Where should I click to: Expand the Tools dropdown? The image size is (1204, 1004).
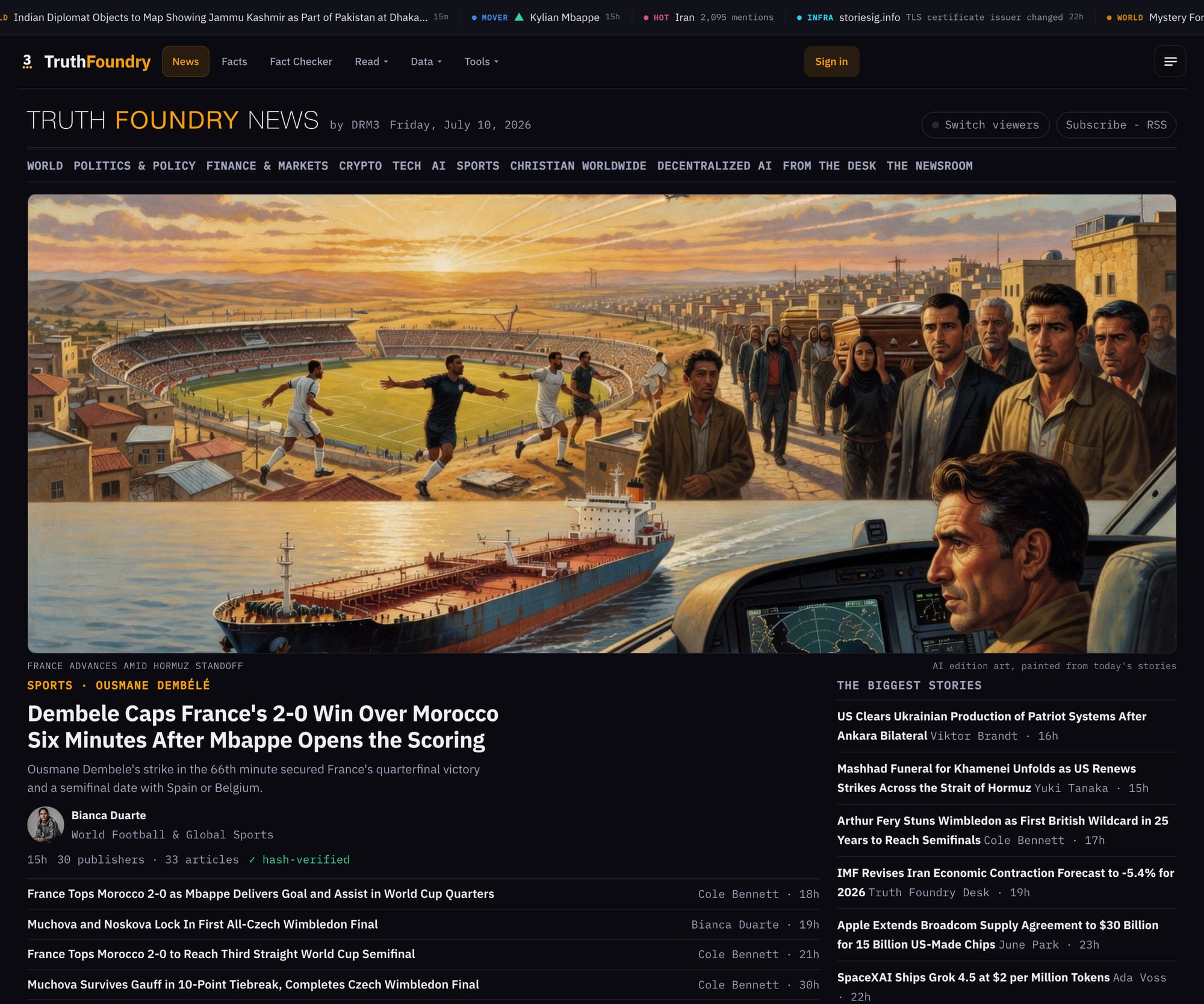pos(482,61)
